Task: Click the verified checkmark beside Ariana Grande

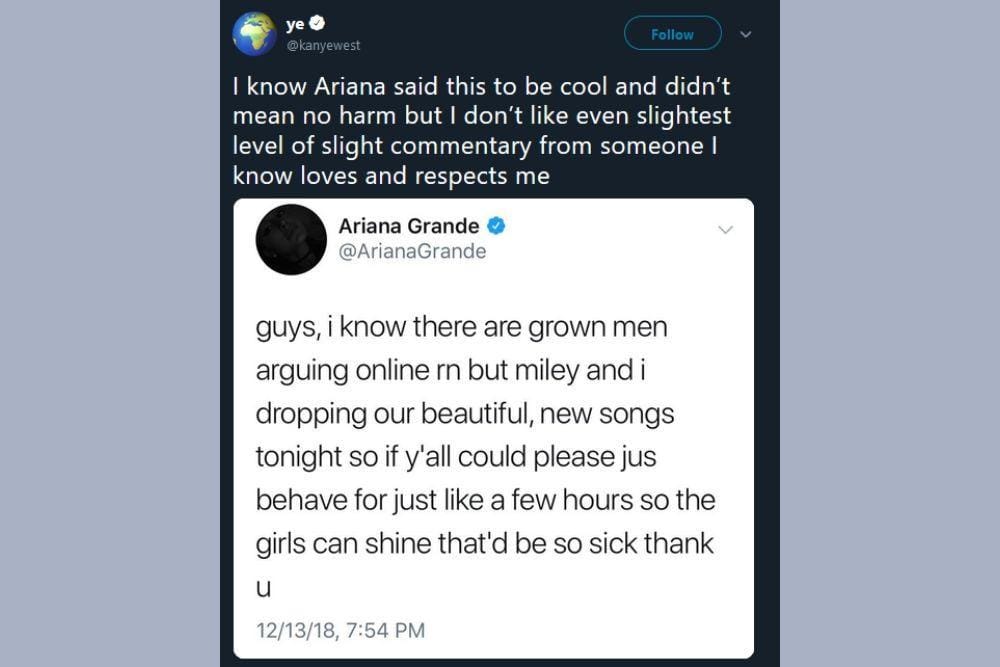Action: [x=498, y=226]
